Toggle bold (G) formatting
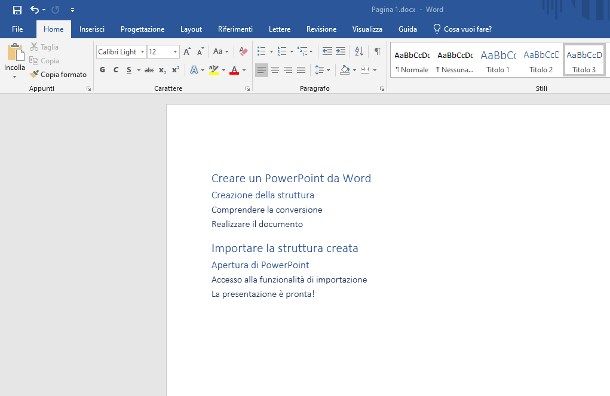610x396 pixels. pos(102,70)
